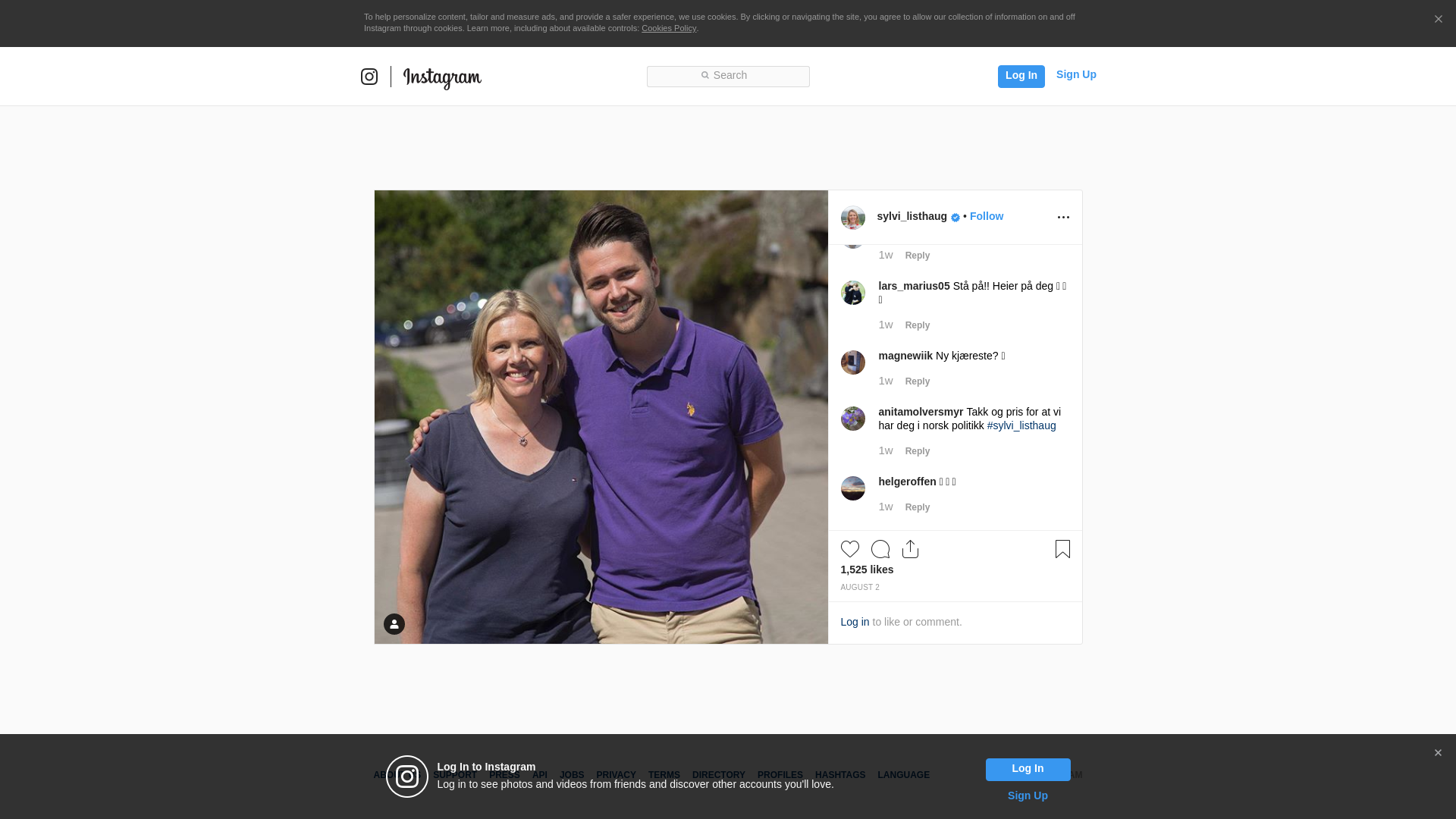Open the three-dots more options menu
Image resolution: width=1456 pixels, height=819 pixels.
[x=1063, y=218]
